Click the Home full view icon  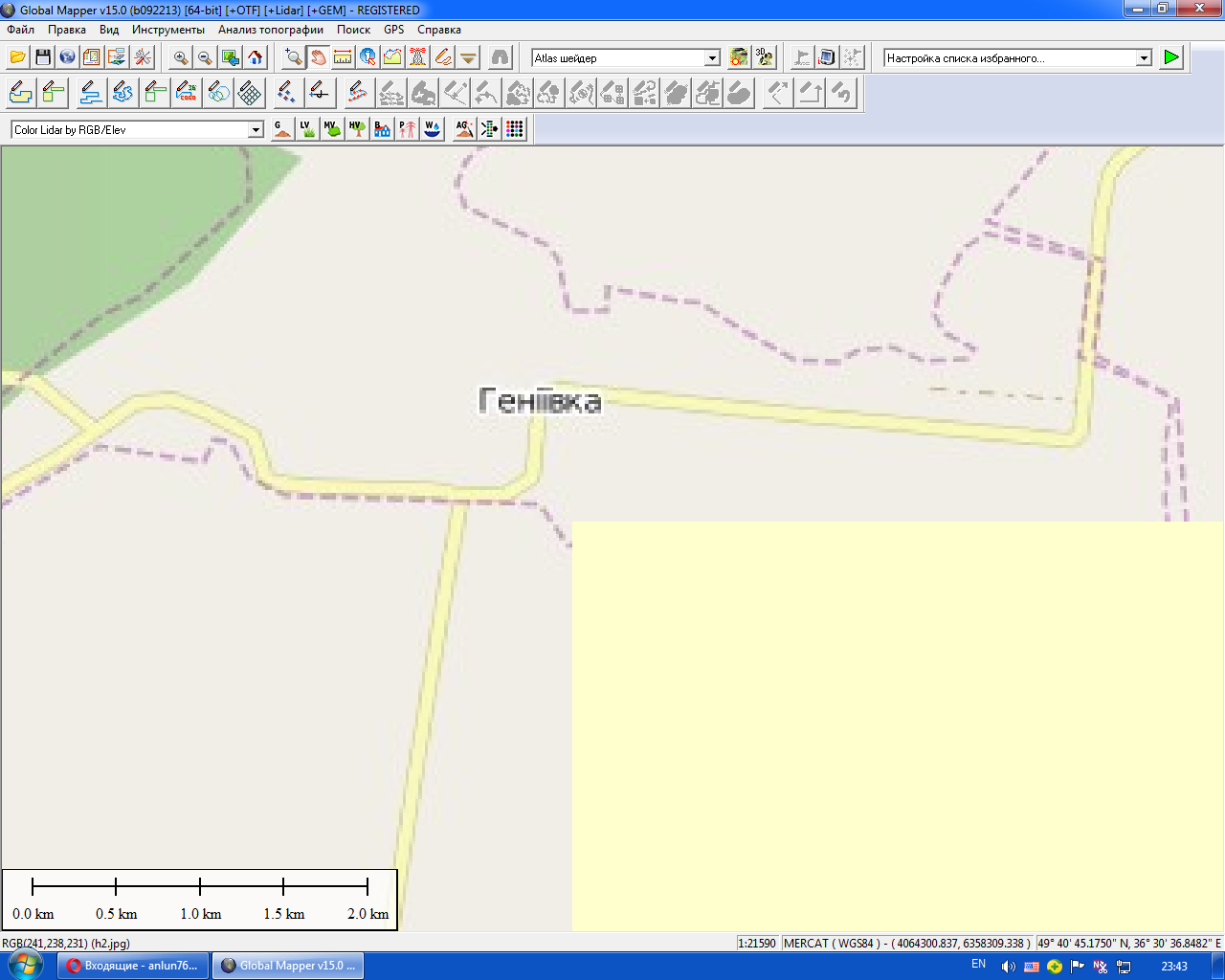(x=256, y=57)
